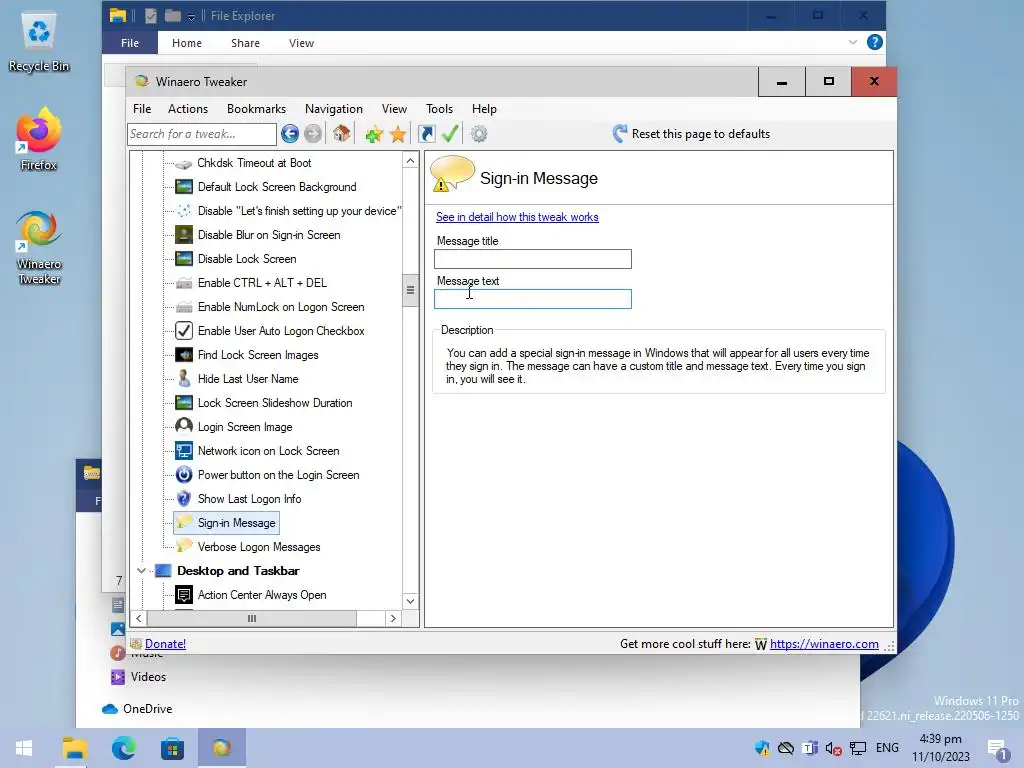The image size is (1024, 768).
Task: Open See in detail how this tweak works link
Action: 517,217
